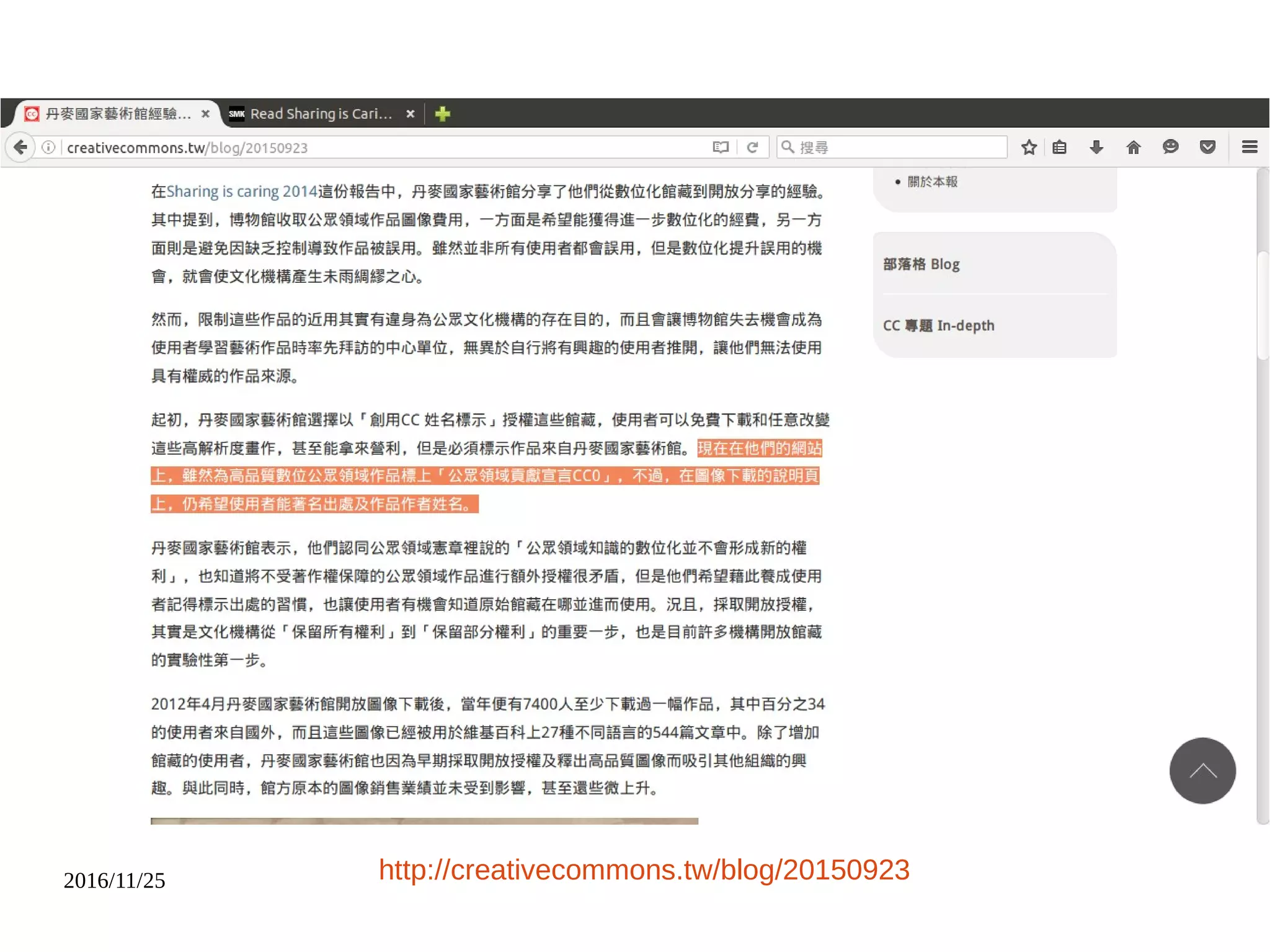Open the chat speech bubble icon

1170,147
